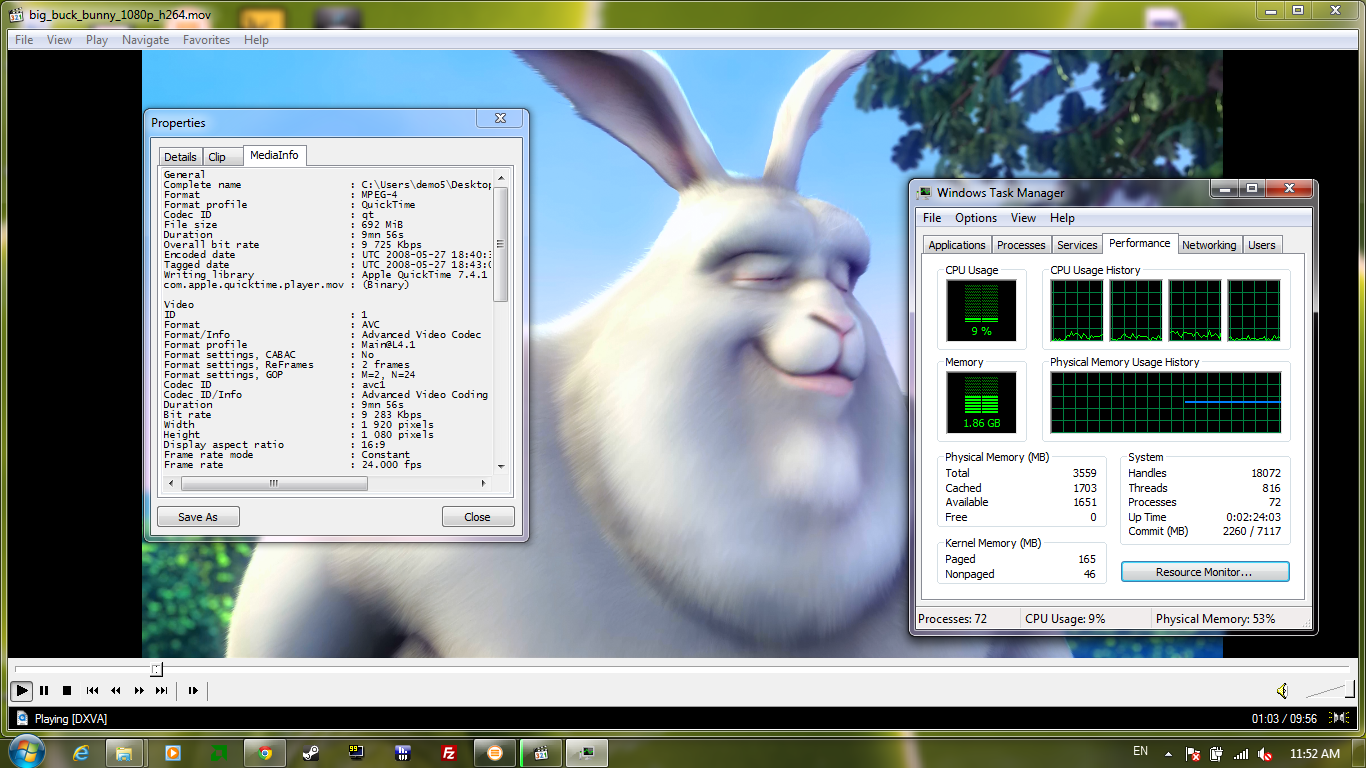
Task: Open the Navigate menu
Action: pos(146,40)
